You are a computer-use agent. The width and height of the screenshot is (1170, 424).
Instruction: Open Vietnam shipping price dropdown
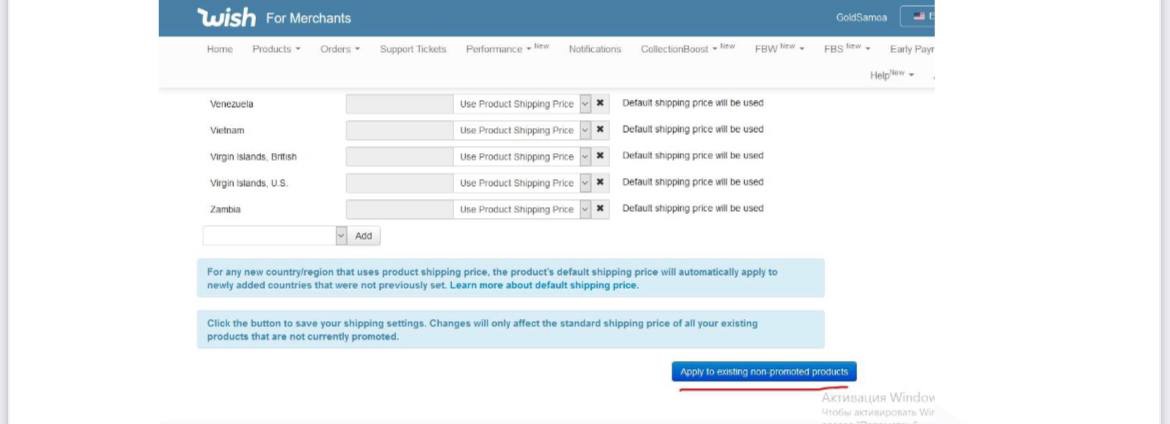click(x=522, y=130)
